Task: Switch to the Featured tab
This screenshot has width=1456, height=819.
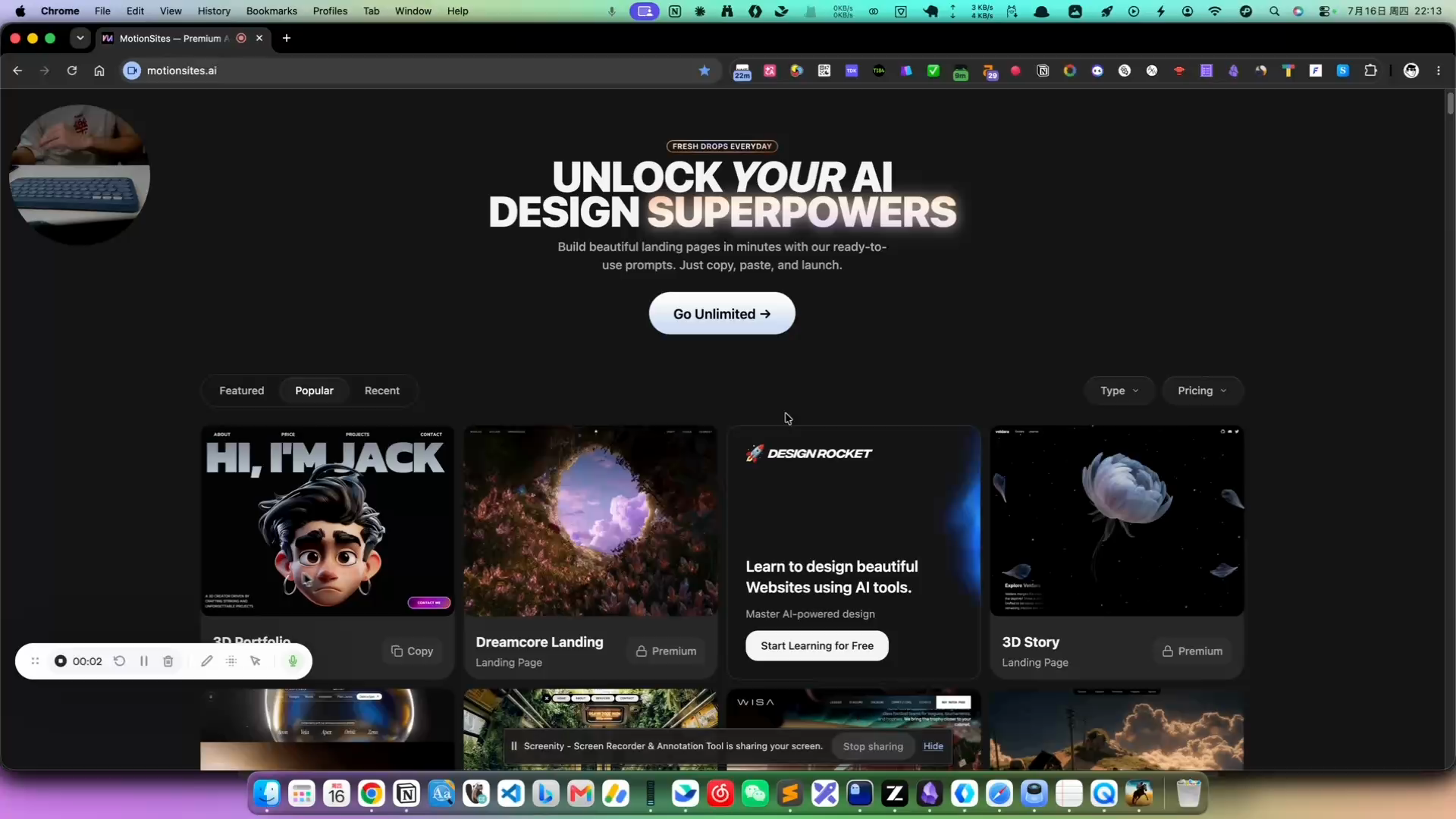Action: [x=242, y=391]
